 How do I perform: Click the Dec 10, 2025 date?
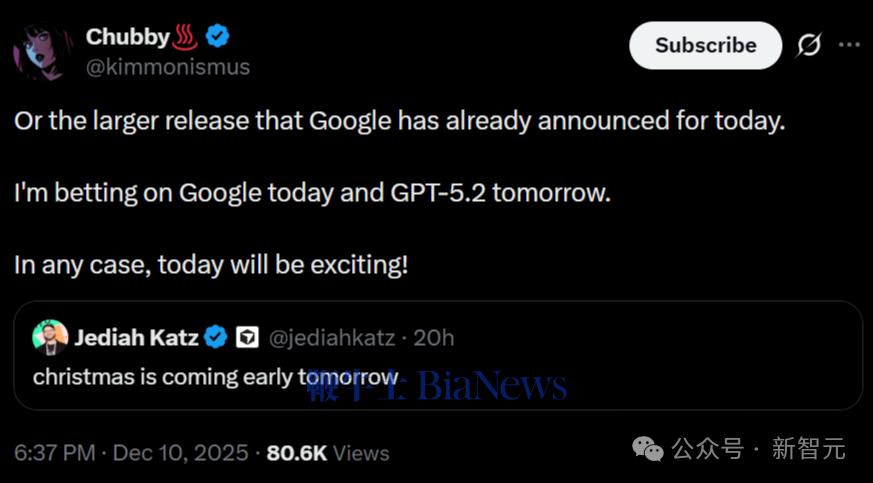180,452
